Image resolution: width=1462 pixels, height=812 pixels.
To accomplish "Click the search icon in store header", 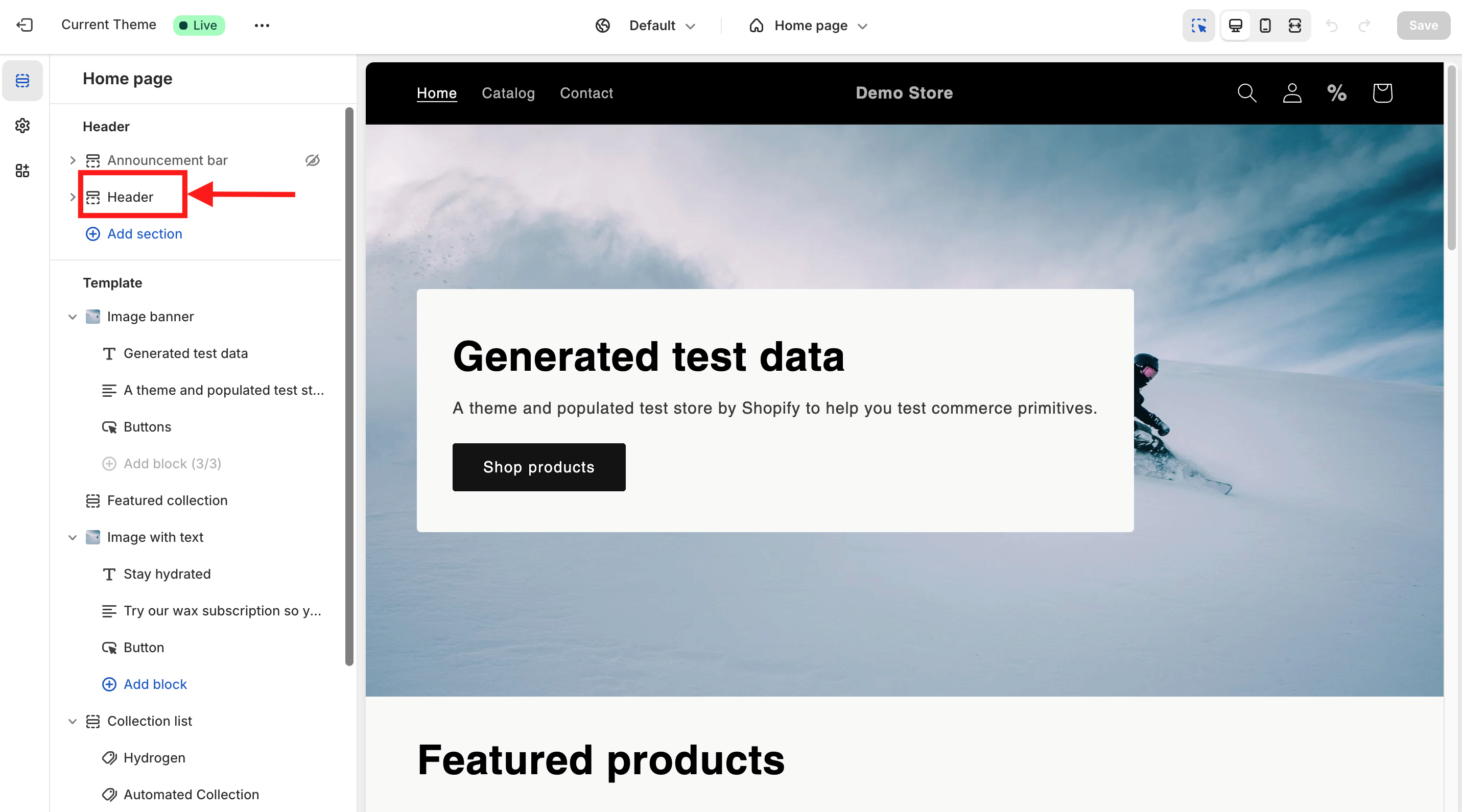I will coord(1247,93).
